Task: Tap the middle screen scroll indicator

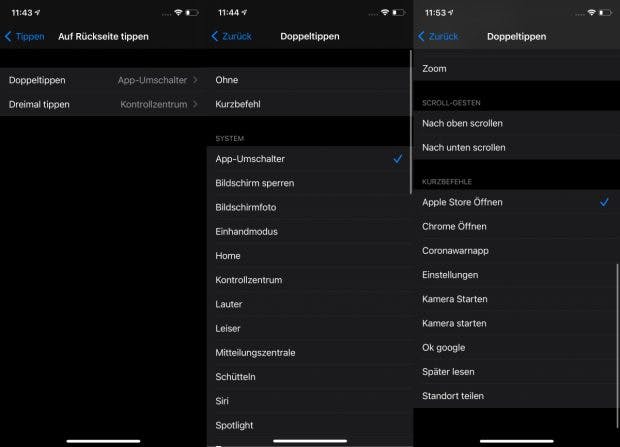Action: pyautogui.click(x=411, y=121)
